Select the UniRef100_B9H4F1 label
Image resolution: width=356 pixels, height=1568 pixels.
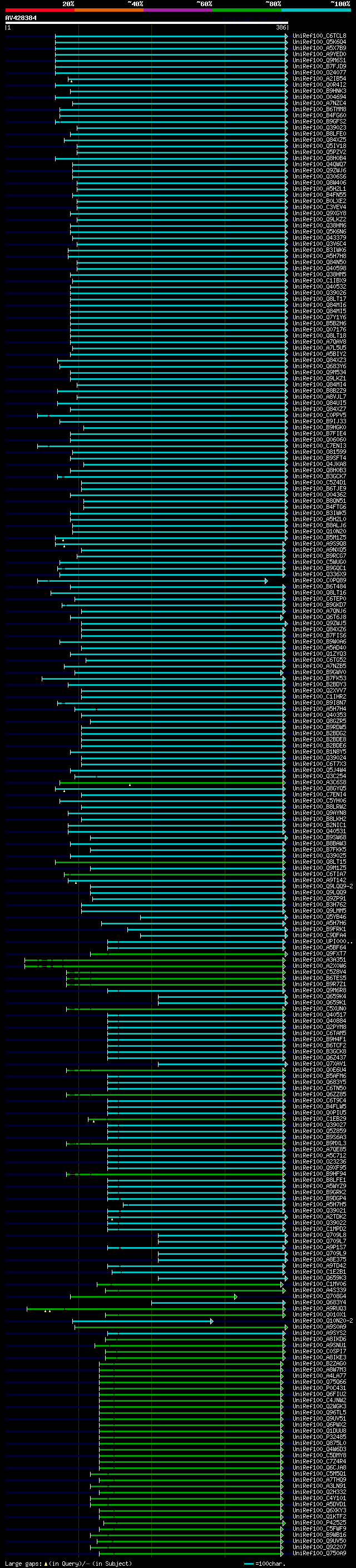[319, 1039]
